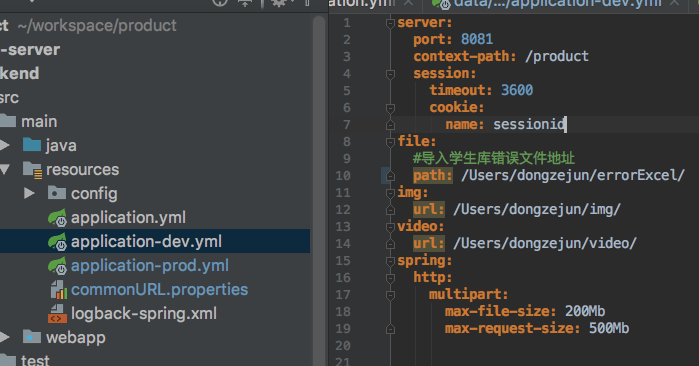Image resolution: width=699 pixels, height=366 pixels.
Task: Select application-prod.yml in project tree
Action: (150, 266)
